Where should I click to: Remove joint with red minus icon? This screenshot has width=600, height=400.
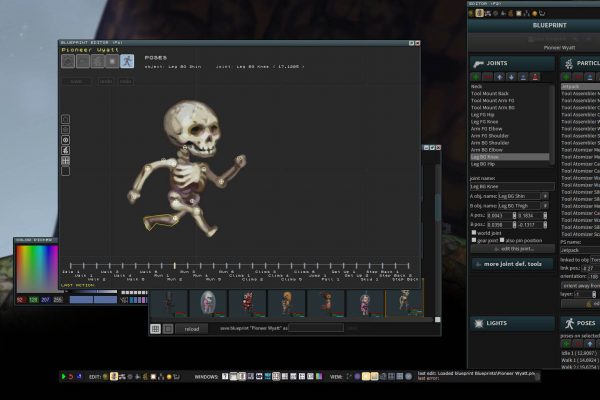(x=487, y=77)
